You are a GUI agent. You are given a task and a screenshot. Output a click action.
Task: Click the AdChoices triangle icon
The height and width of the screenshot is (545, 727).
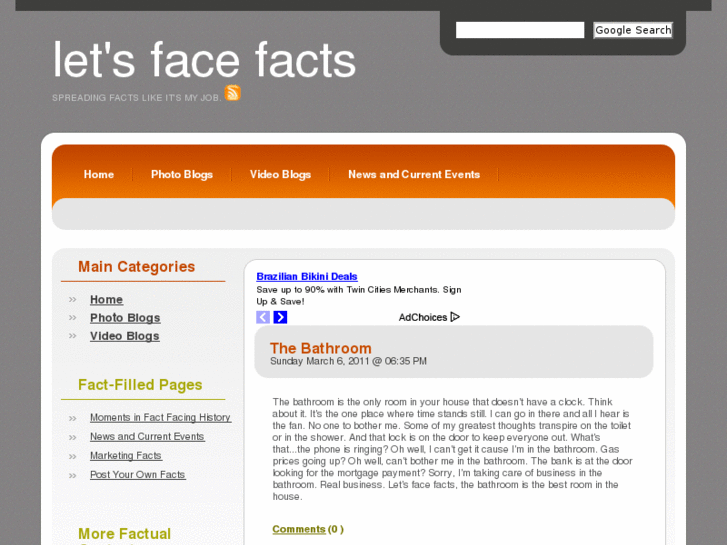click(455, 317)
